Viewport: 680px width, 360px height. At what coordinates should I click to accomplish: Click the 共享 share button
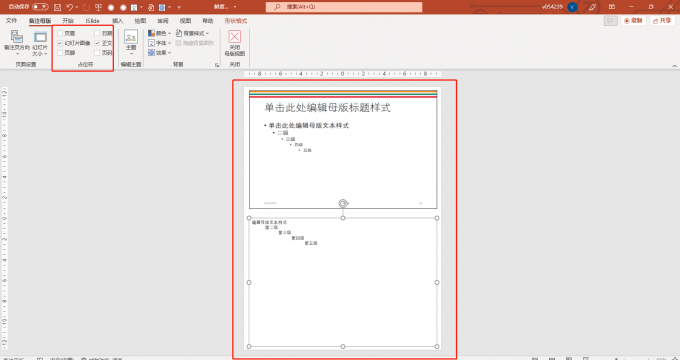click(x=662, y=20)
